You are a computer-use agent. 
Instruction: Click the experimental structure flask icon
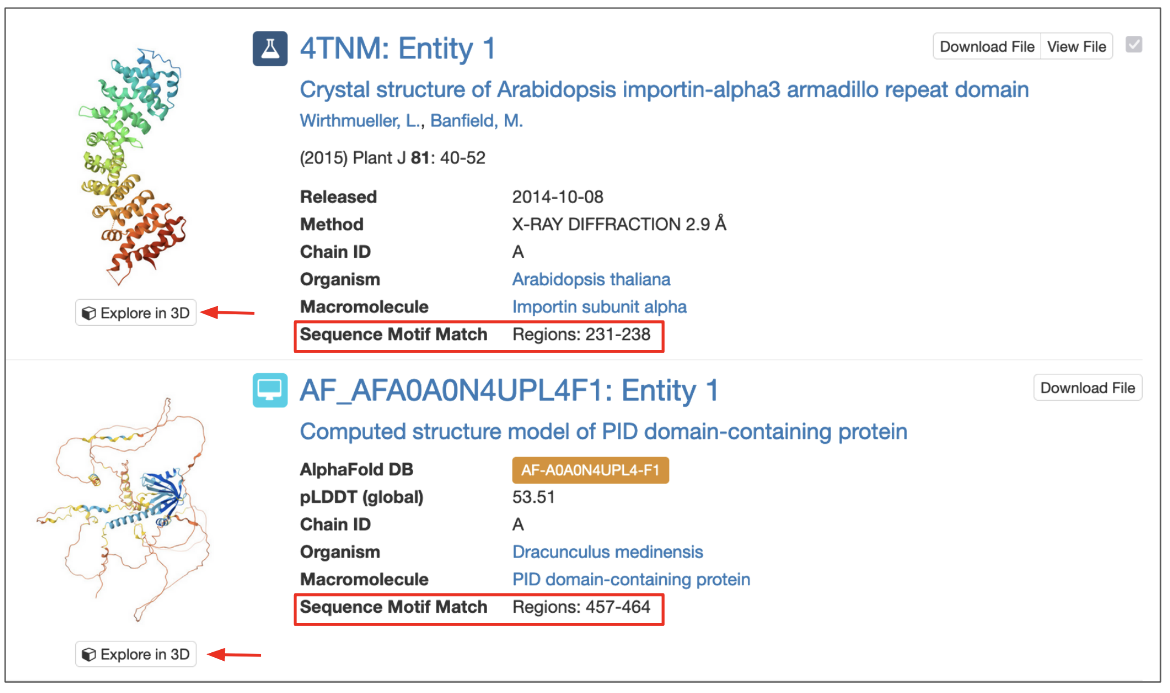[270, 48]
